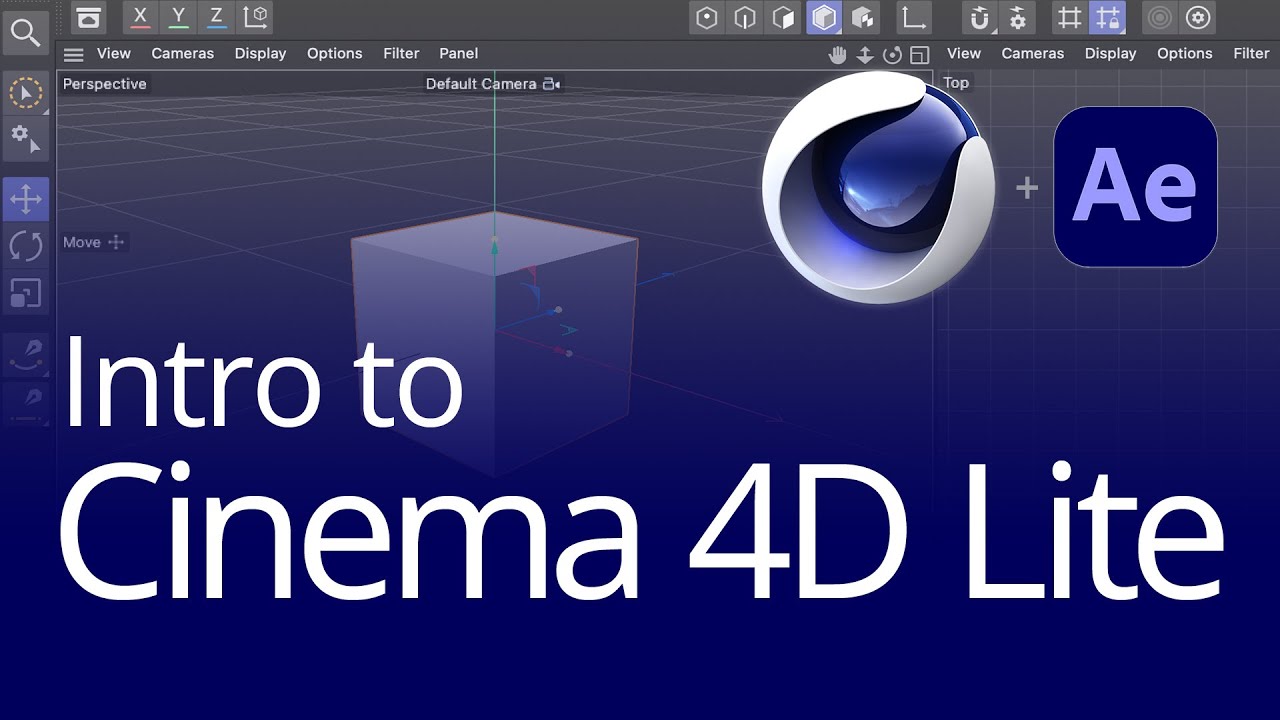Image resolution: width=1280 pixels, height=720 pixels.
Task: Open snap settings gear icon
Action: point(1017,18)
